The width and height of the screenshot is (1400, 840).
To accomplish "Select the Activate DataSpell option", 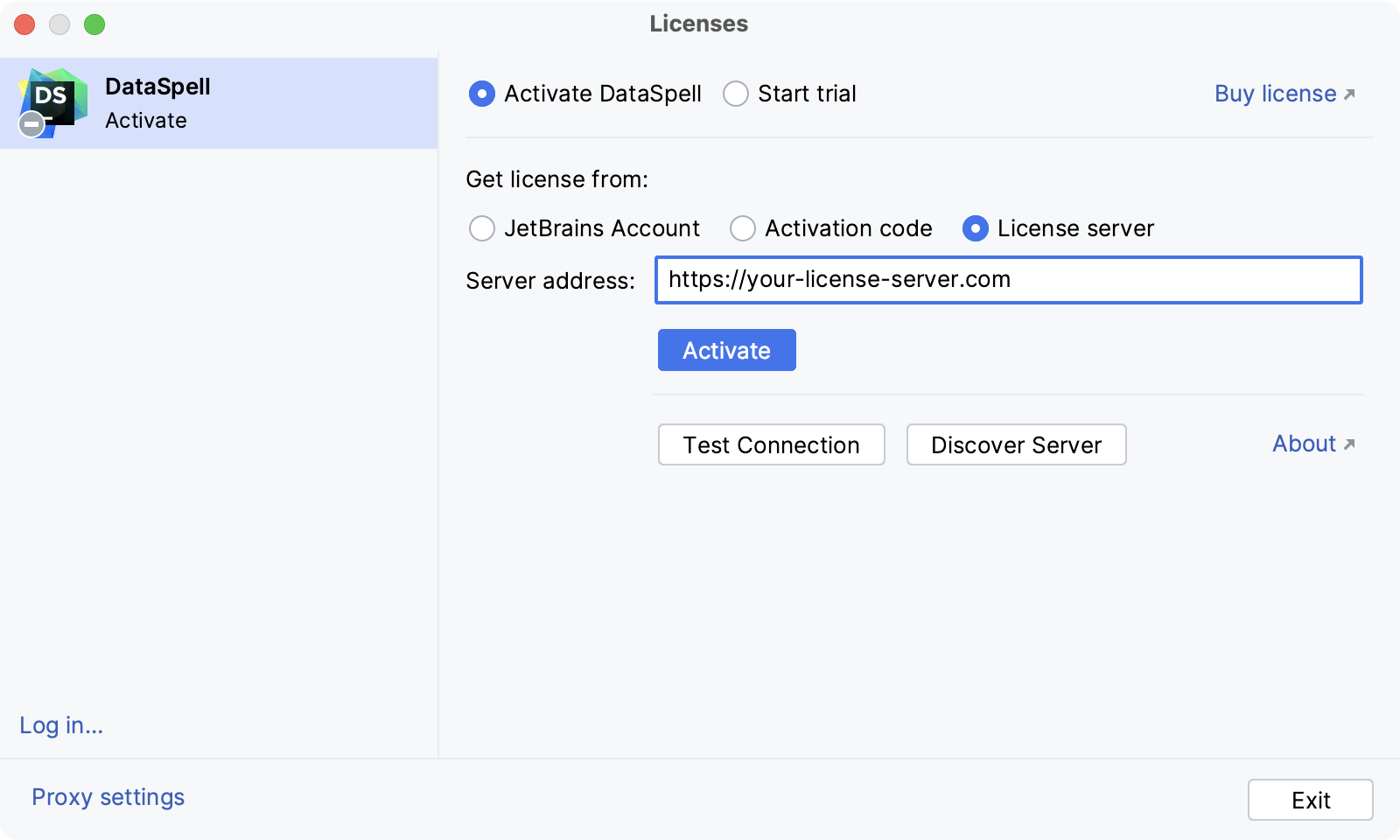I will (x=482, y=94).
